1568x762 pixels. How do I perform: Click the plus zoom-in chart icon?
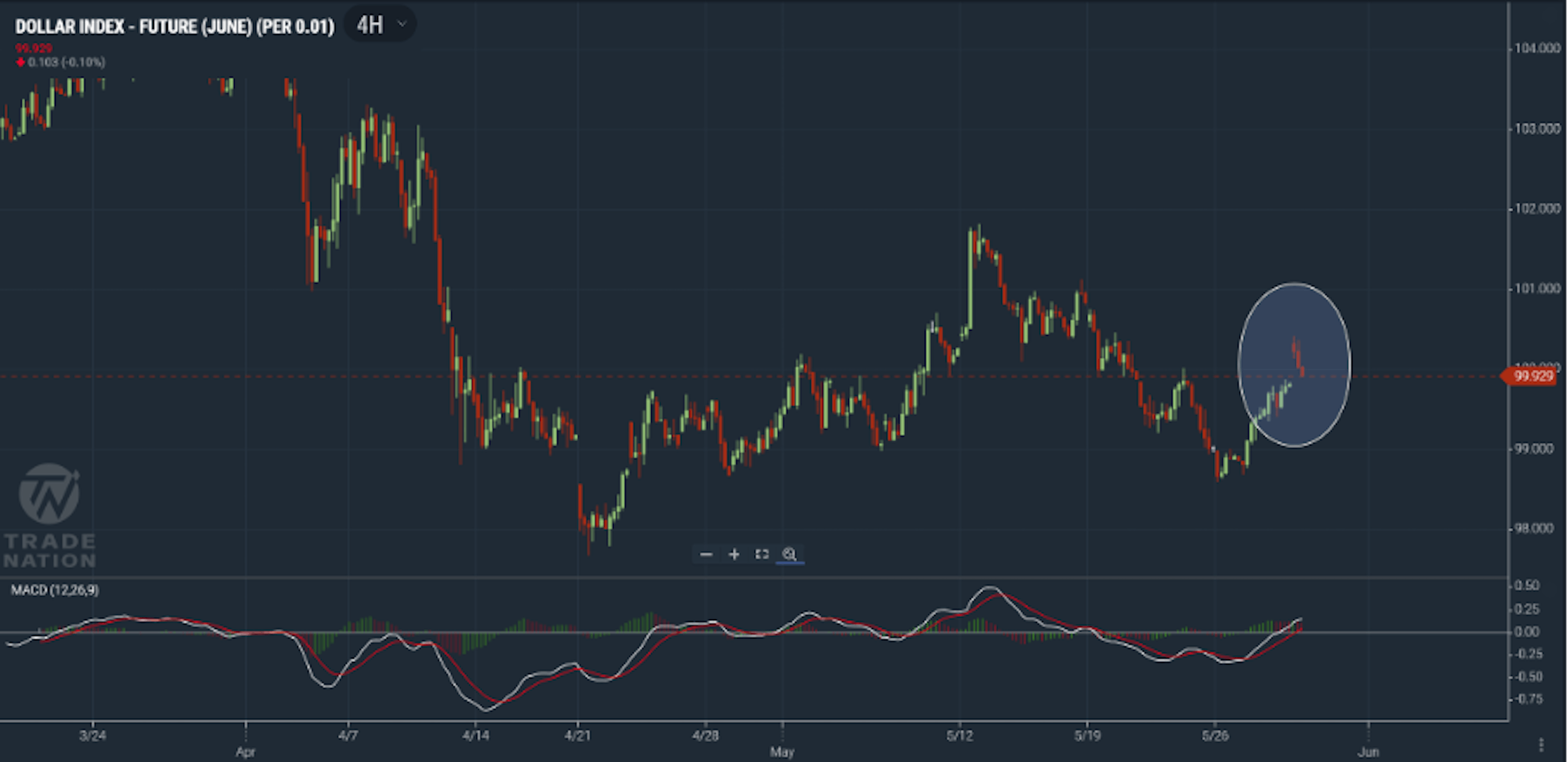pos(734,554)
